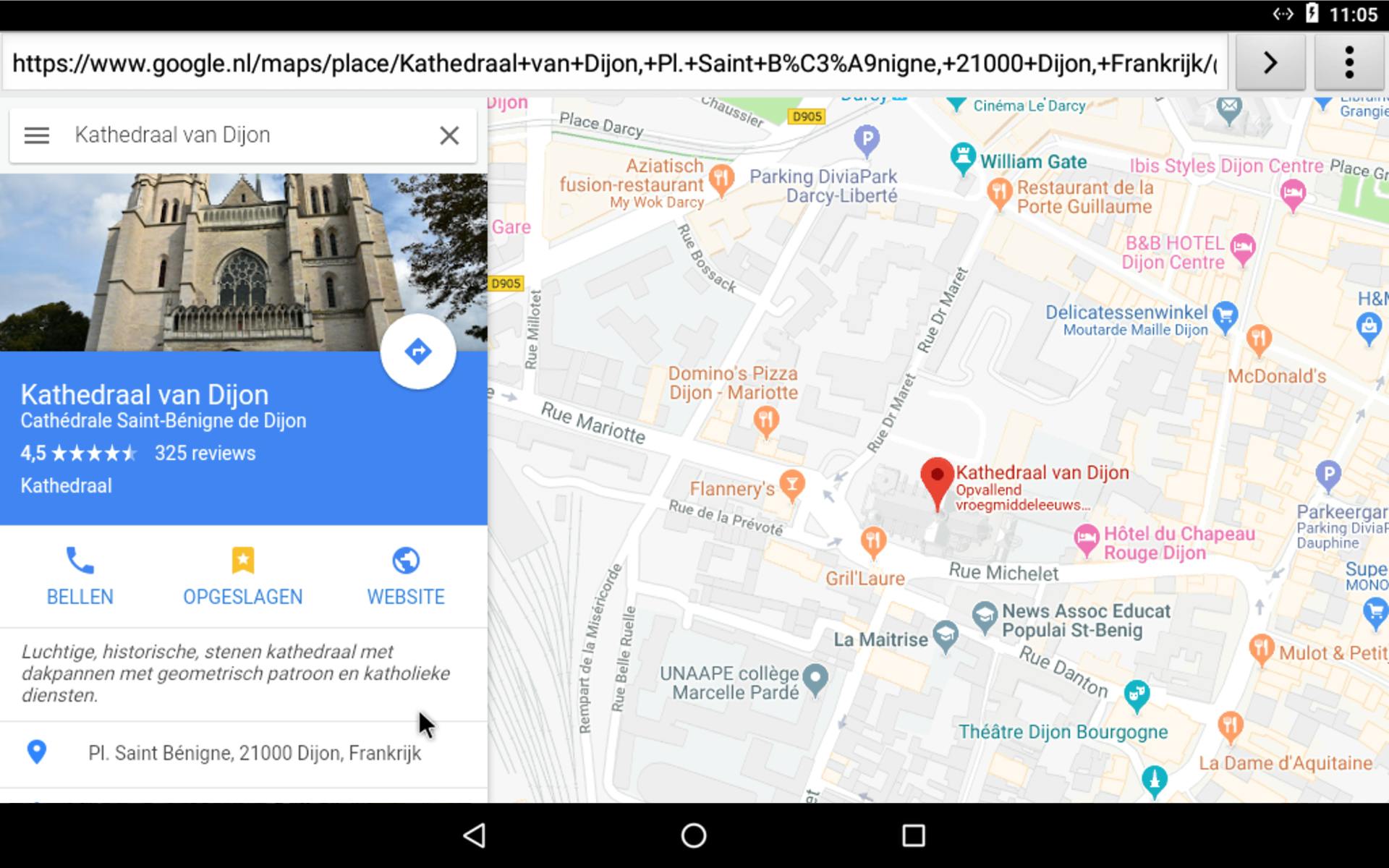Open the hamburger menu in search box
Image resolution: width=1389 pixels, height=868 pixels.
36,135
